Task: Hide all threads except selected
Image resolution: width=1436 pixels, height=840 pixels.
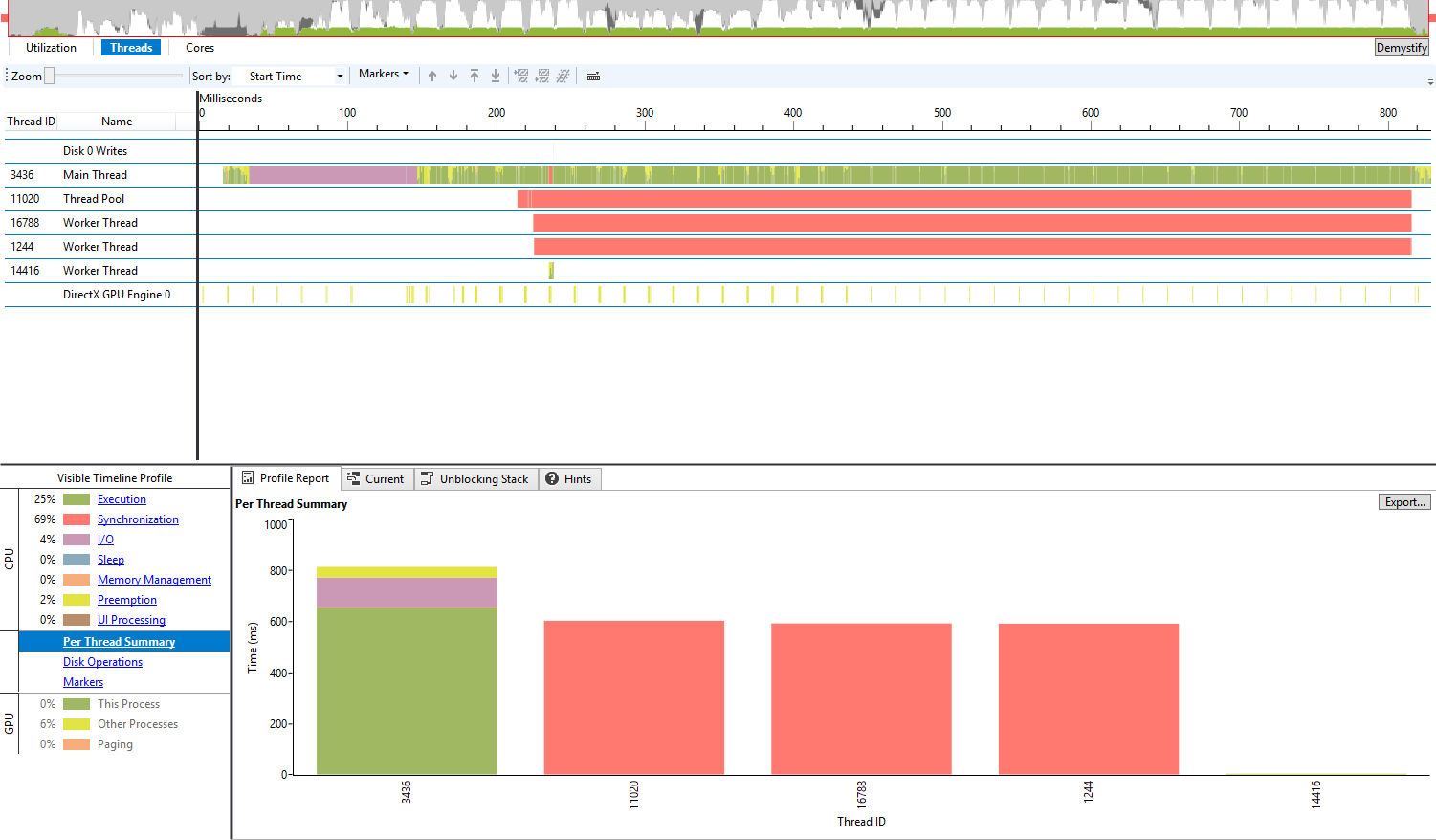Action: click(542, 76)
